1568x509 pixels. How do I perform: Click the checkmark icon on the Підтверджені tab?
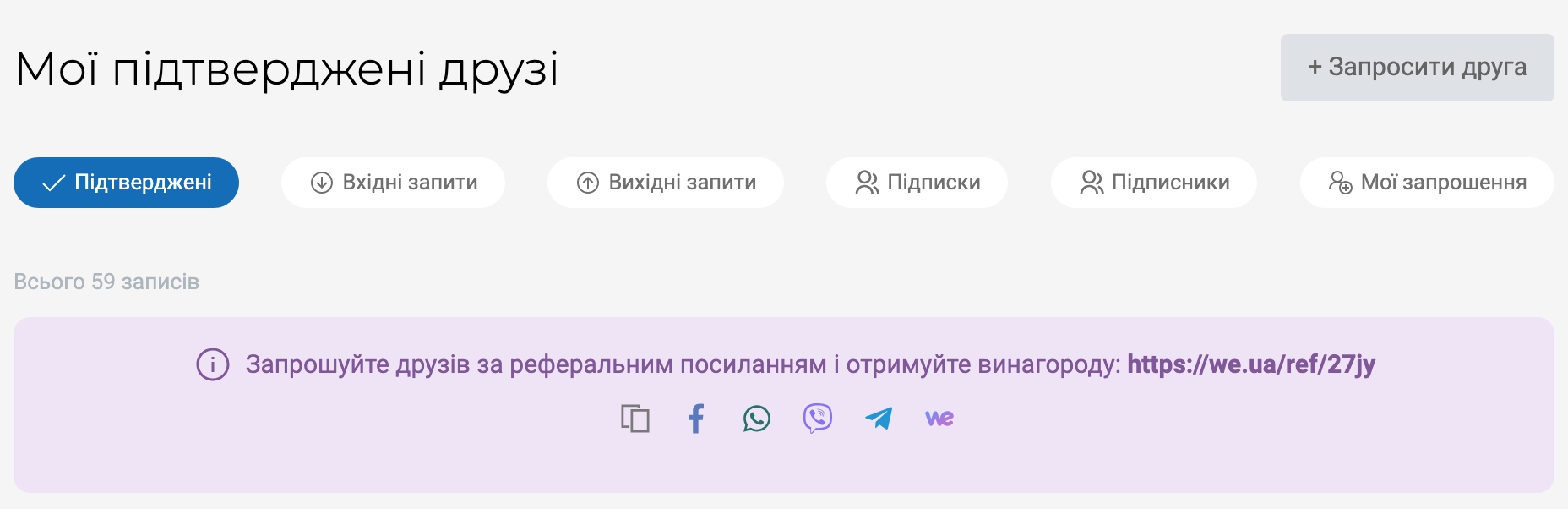coord(53,183)
